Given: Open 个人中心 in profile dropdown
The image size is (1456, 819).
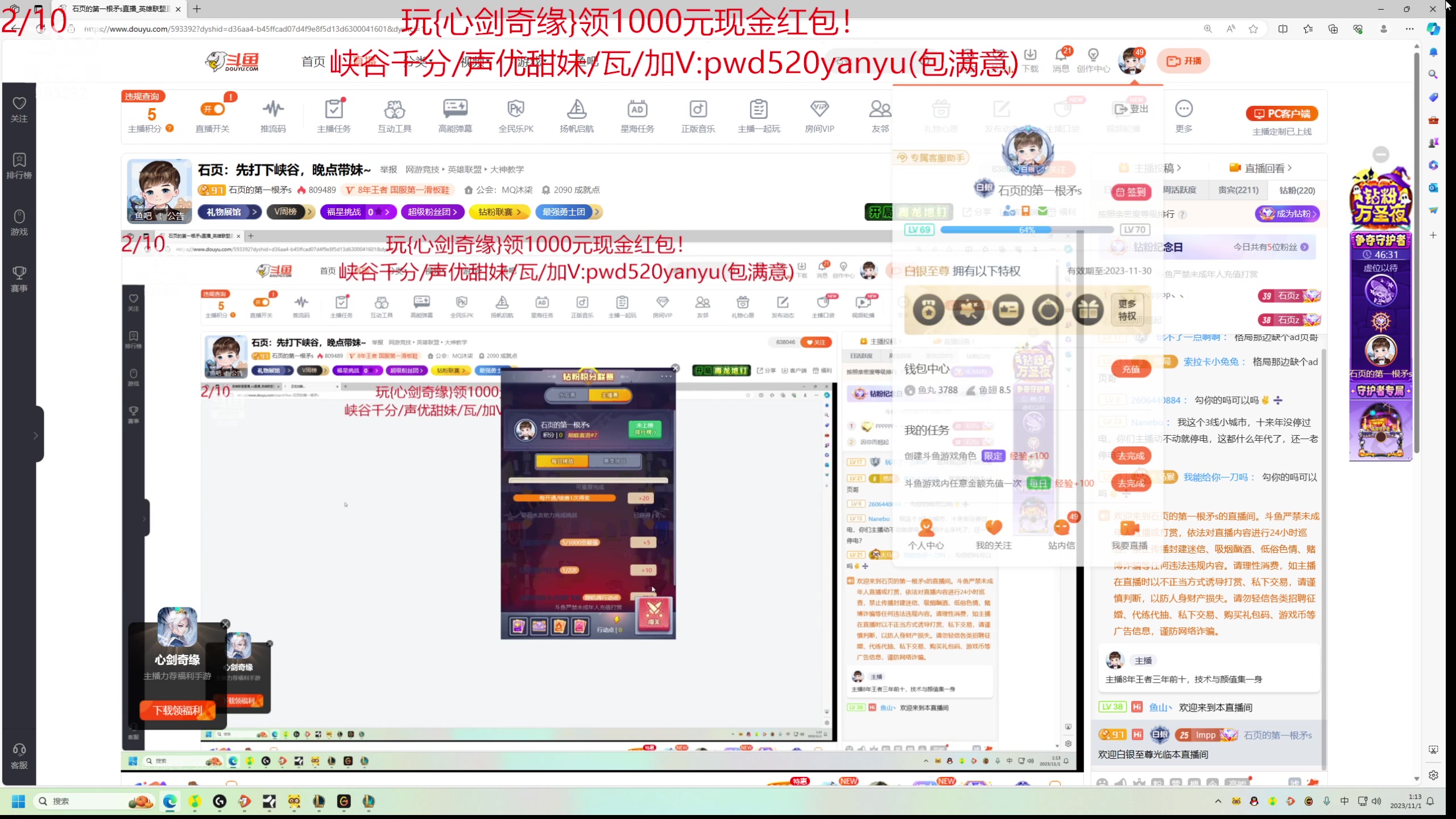Looking at the screenshot, I should point(926,535).
